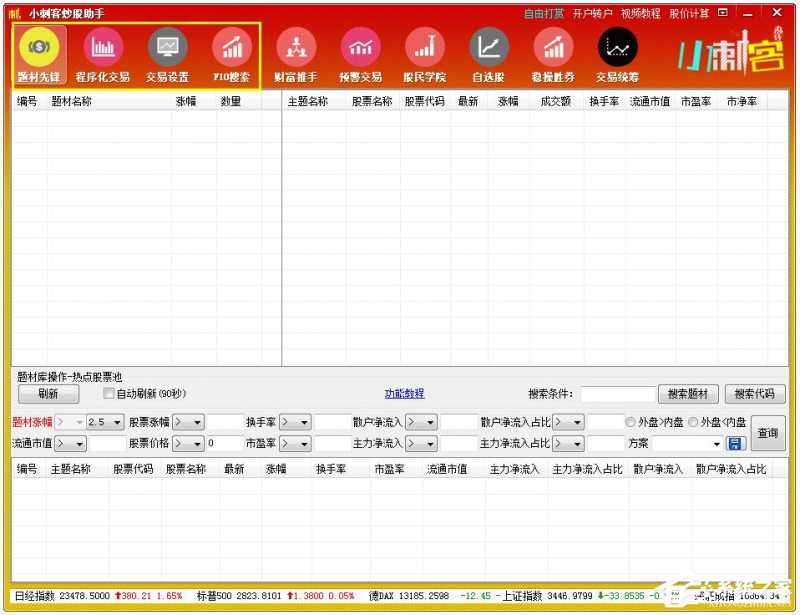Open 交易设置 settings icon

(167, 50)
